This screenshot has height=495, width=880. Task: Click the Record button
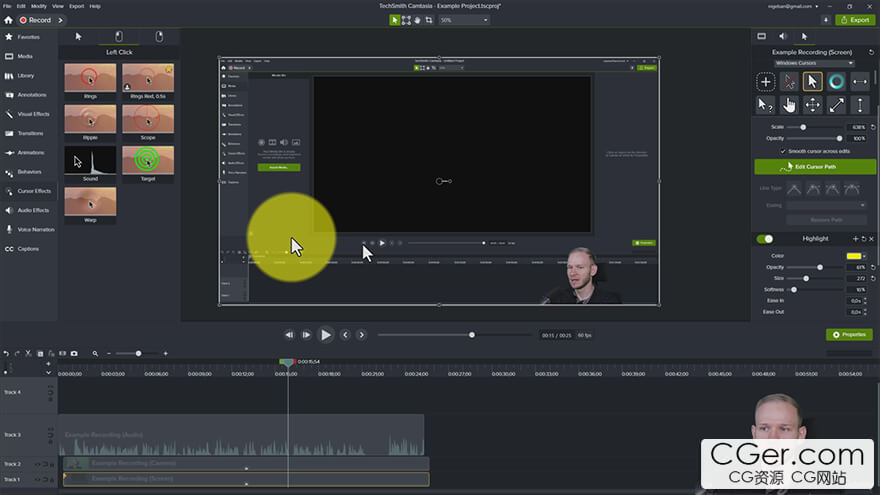(35, 20)
